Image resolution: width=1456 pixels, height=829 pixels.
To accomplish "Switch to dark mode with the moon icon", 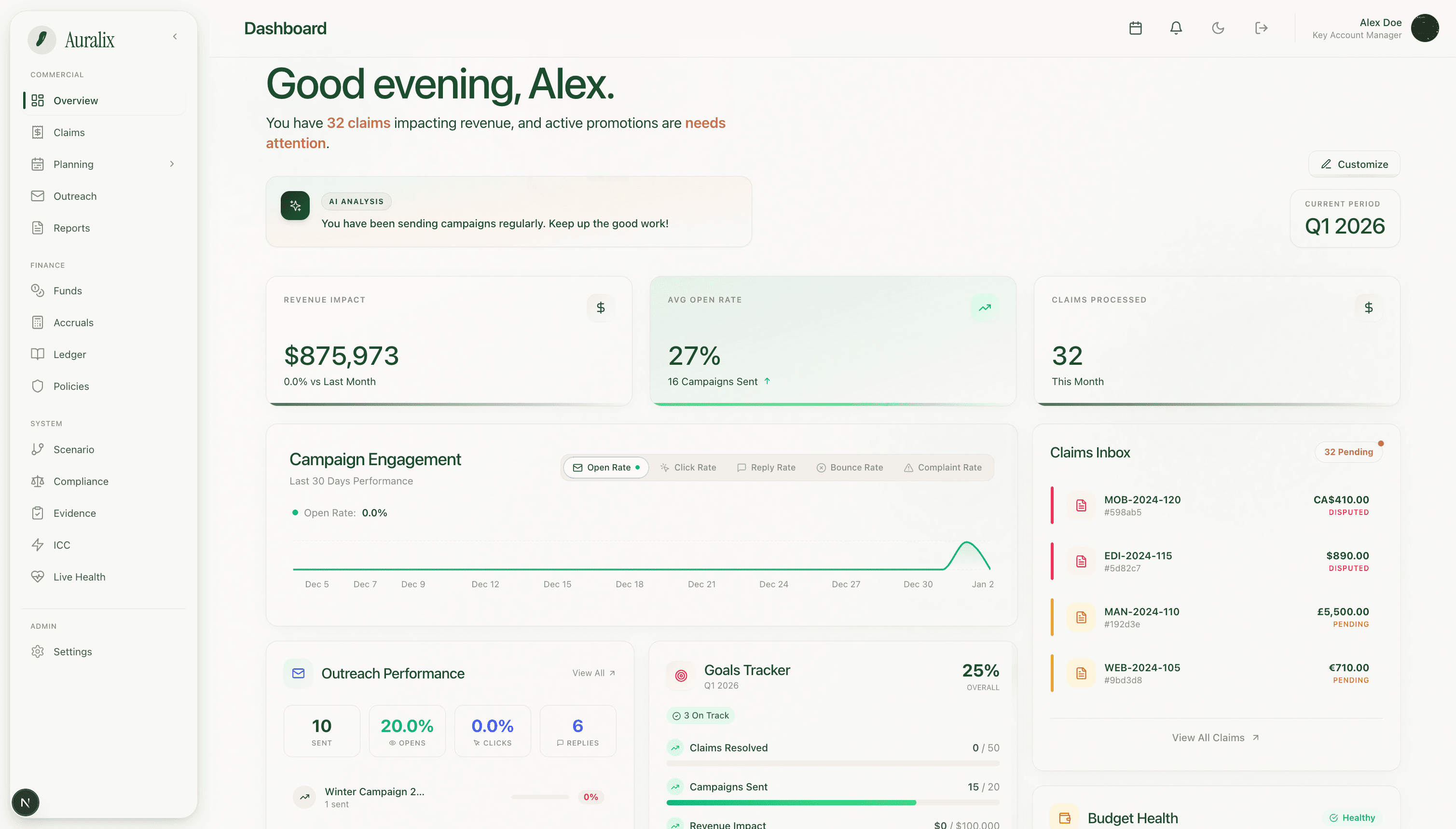I will click(x=1218, y=28).
